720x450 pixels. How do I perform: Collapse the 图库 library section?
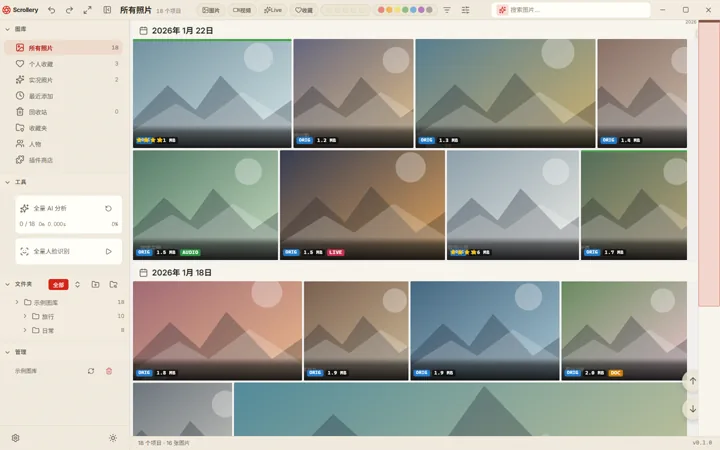click(x=7, y=29)
